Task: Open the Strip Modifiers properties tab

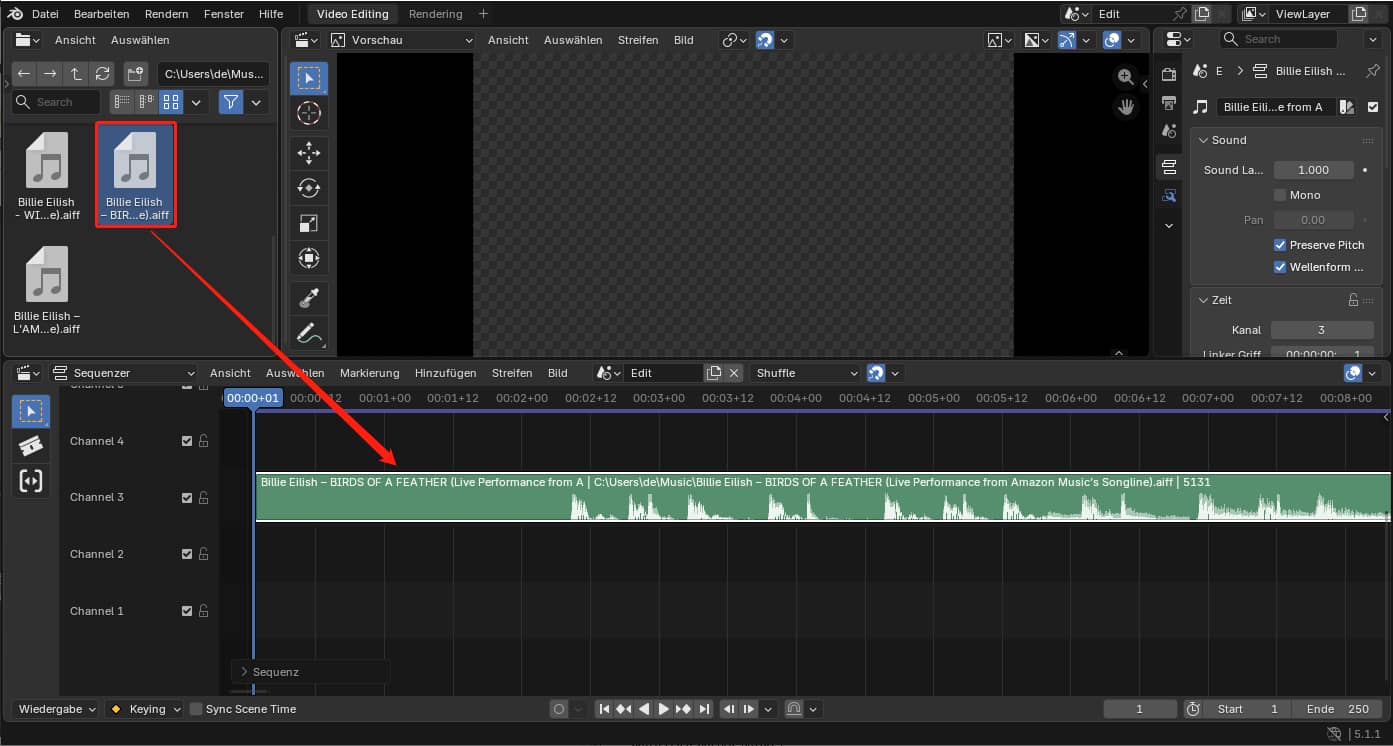Action: pyautogui.click(x=1168, y=195)
